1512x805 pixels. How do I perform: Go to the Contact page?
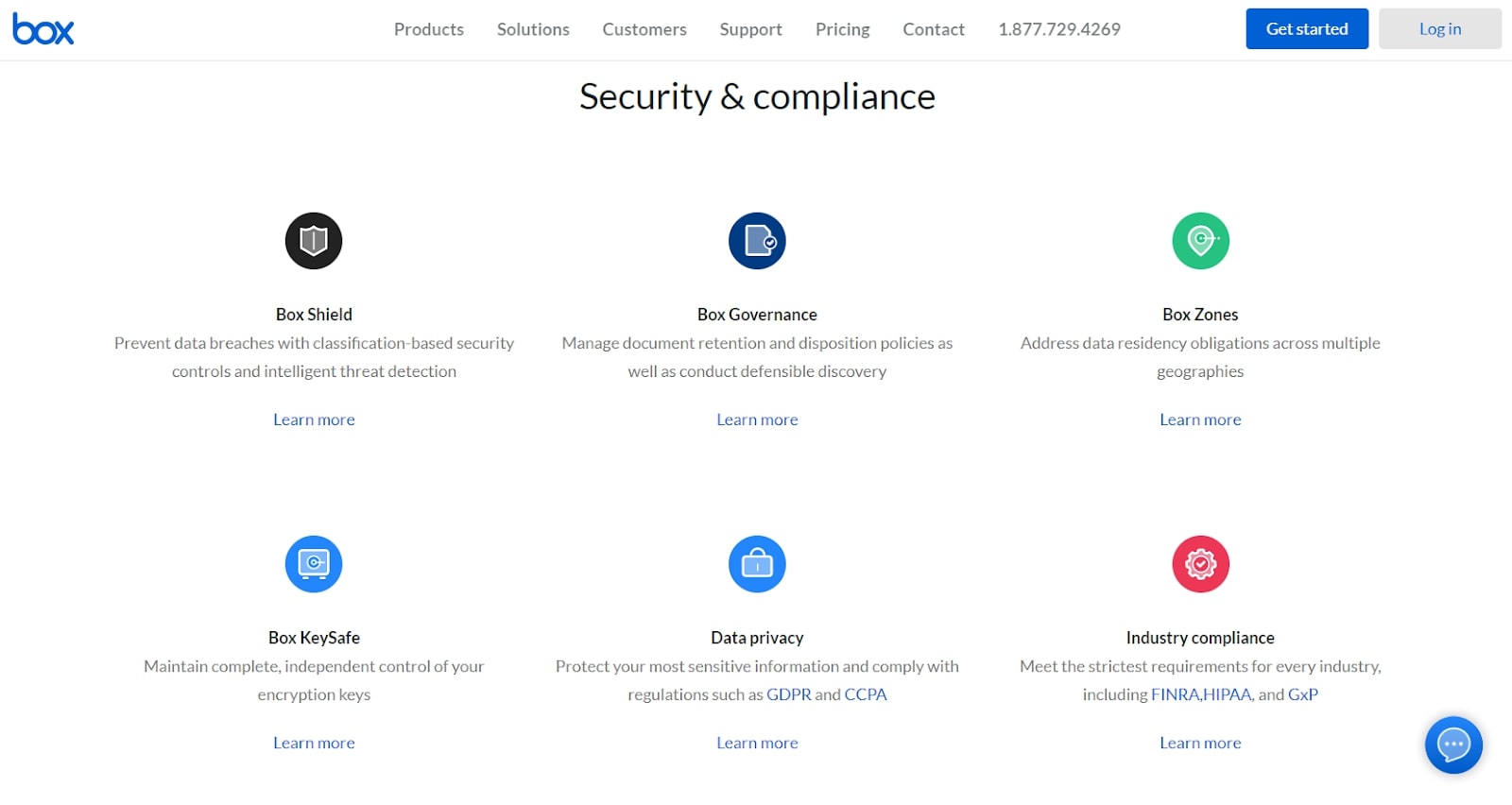point(934,29)
